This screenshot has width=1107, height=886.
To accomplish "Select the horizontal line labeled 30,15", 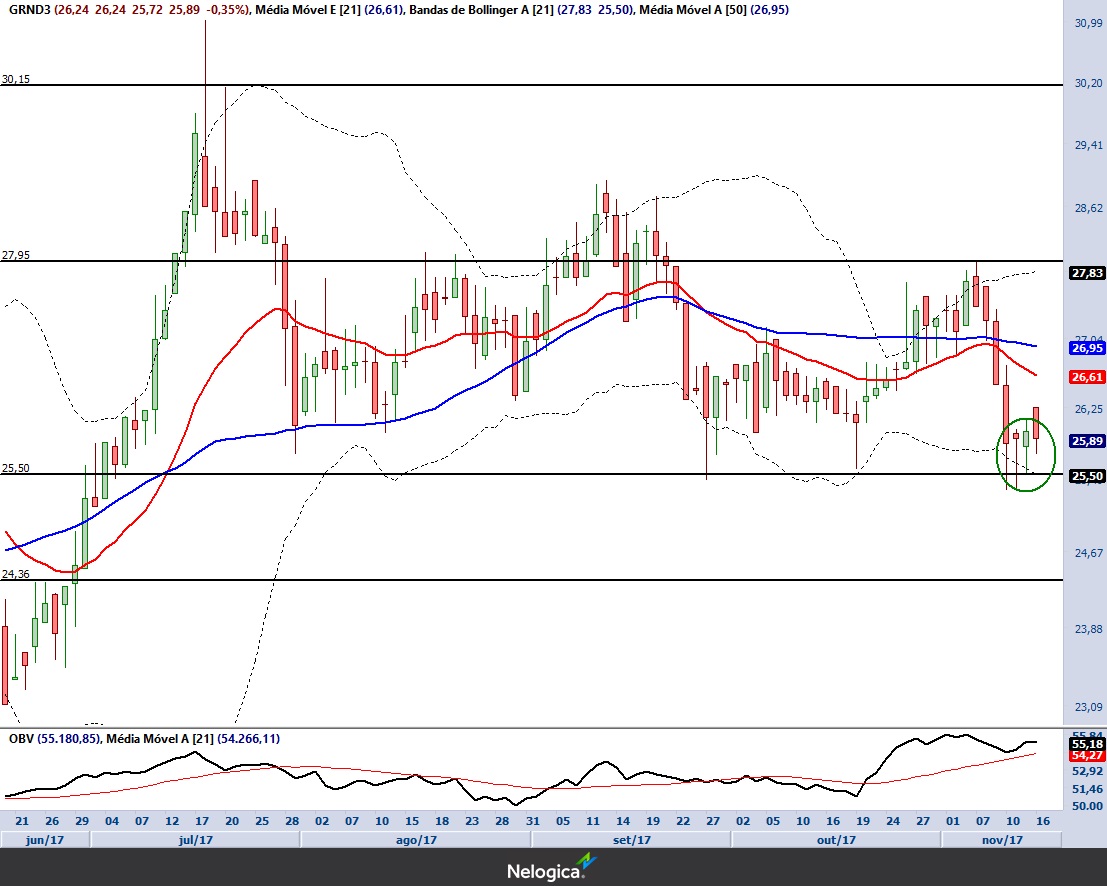I will pyautogui.click(x=500, y=85).
